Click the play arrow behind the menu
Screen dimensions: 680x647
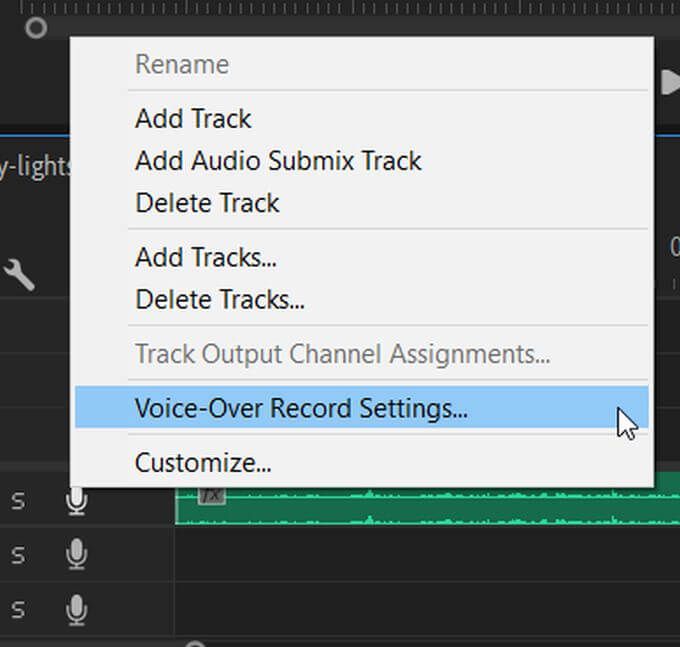coord(670,82)
